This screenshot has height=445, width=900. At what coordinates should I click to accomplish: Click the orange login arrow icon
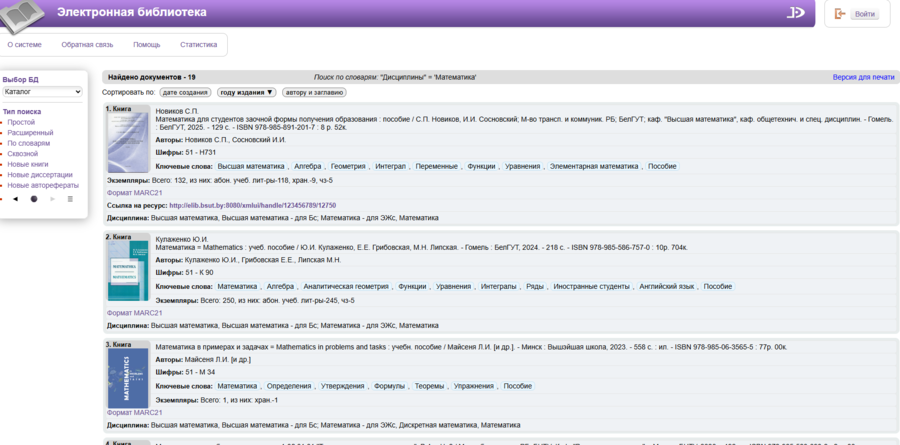[x=840, y=14]
